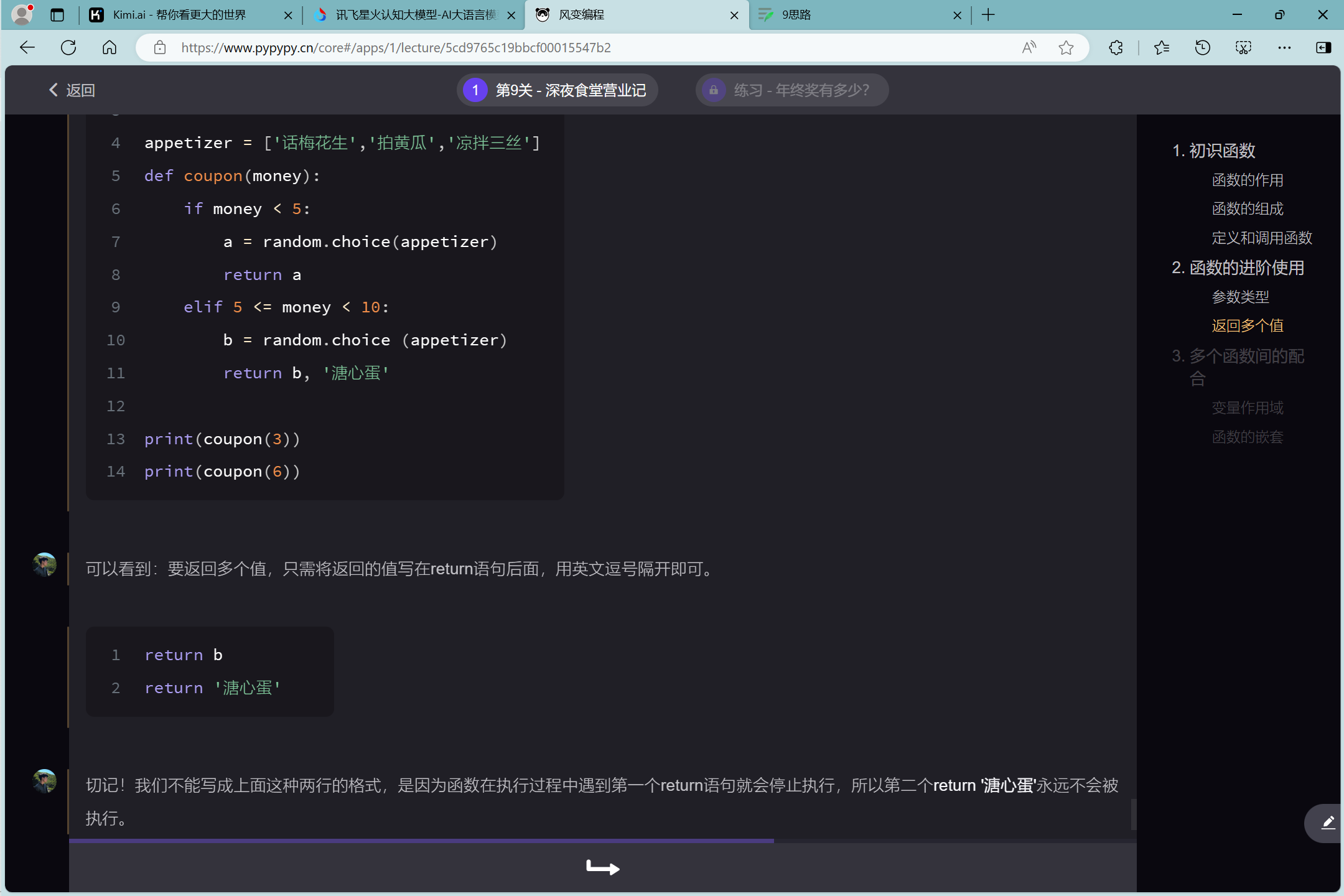Click code line elif 5 <= money < 10:
This screenshot has height=896, width=1344.
(x=286, y=307)
